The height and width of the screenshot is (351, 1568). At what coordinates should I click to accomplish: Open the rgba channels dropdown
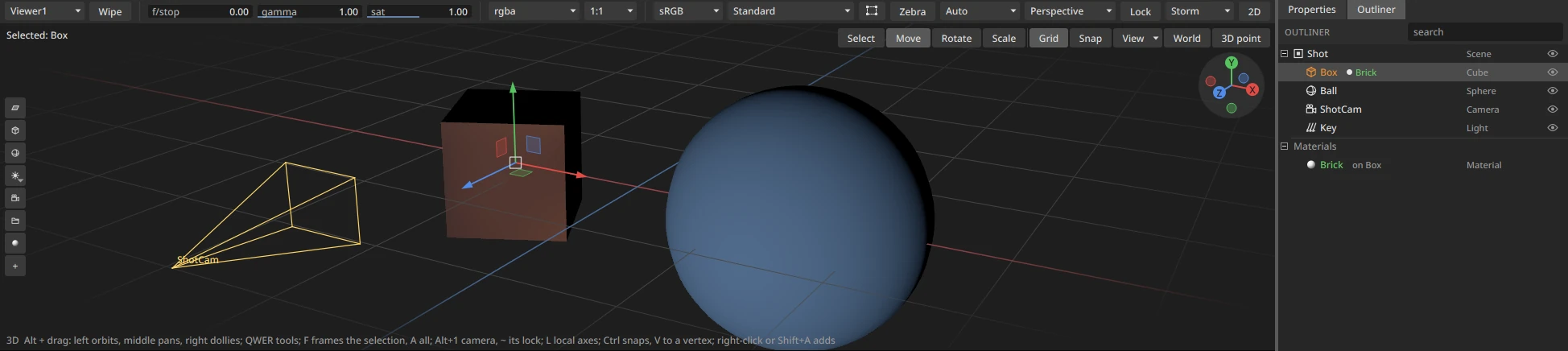click(x=534, y=11)
